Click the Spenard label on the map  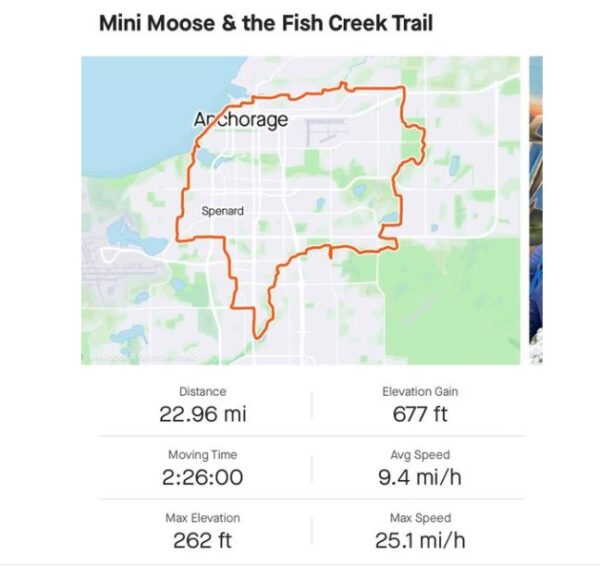pos(222,211)
